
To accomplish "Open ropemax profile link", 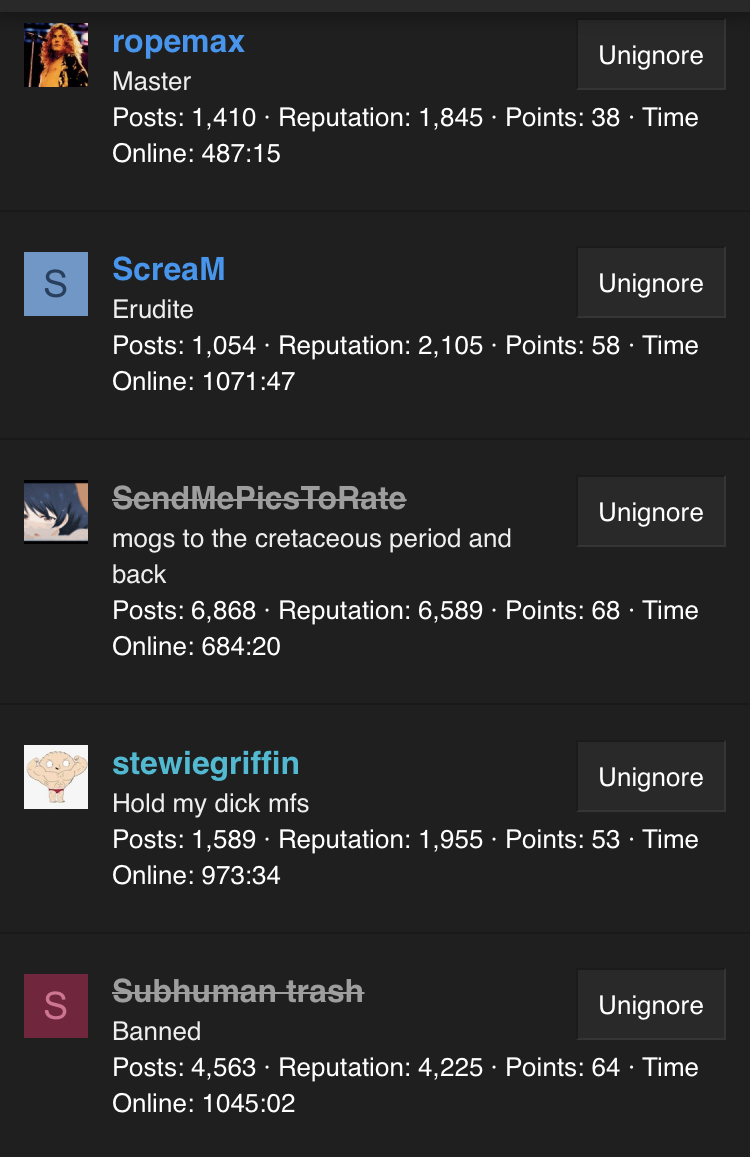I will 178,42.
